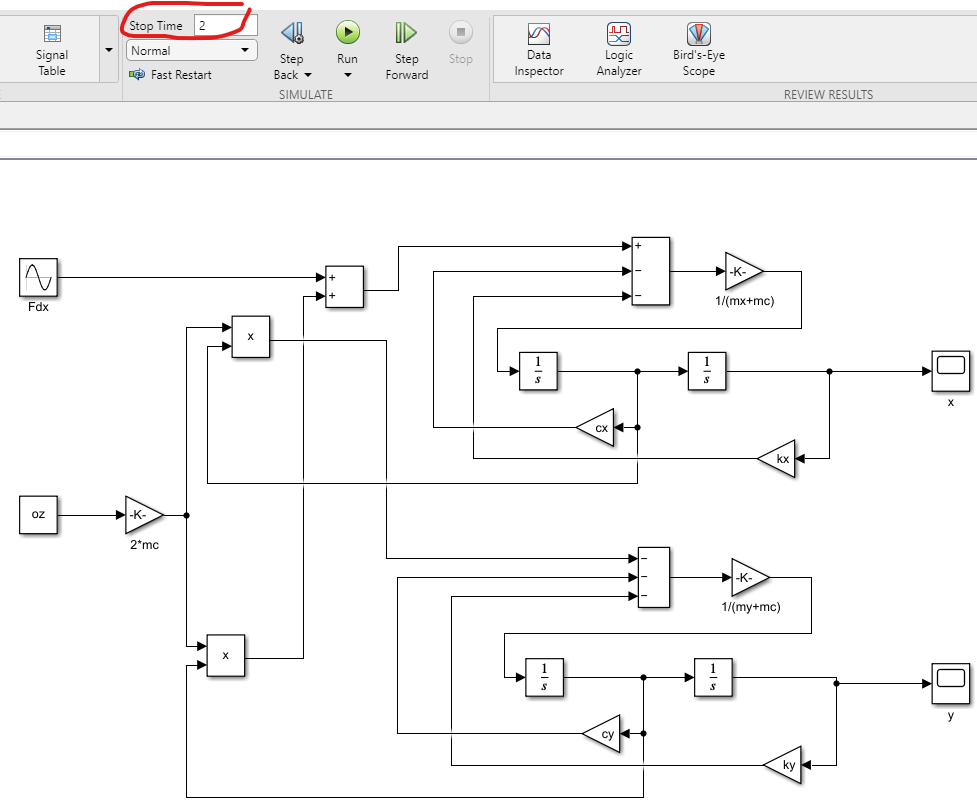Click the Step Back icon
The image size is (977, 809).
[292, 33]
